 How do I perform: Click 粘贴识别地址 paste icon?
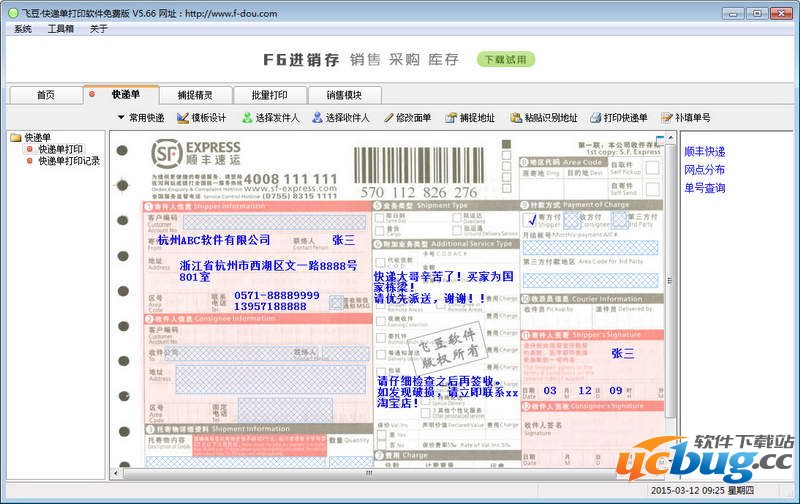pos(516,118)
